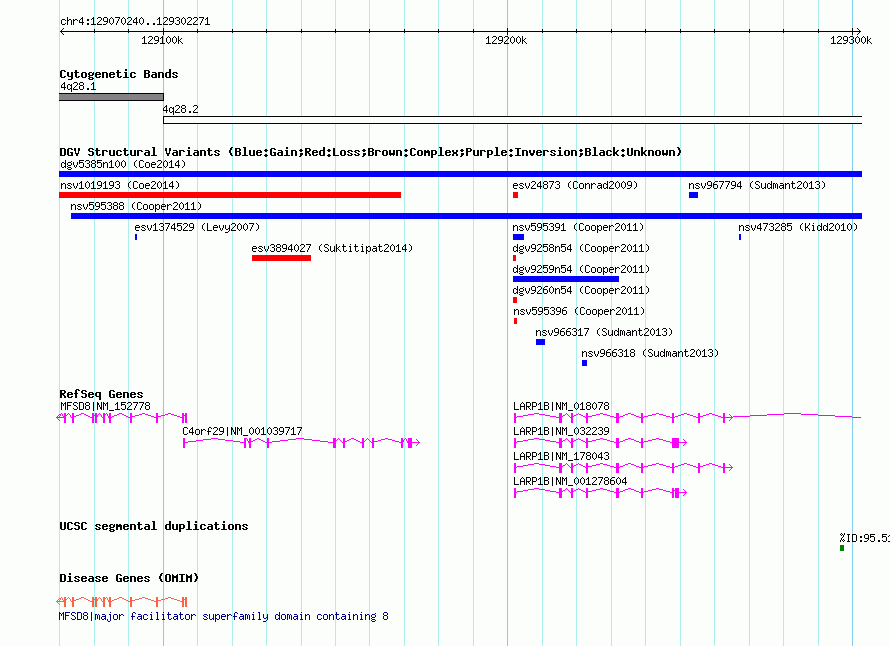Click the Disease Genes (OMIM) title
The width and height of the screenshot is (890, 646).
[129, 578]
